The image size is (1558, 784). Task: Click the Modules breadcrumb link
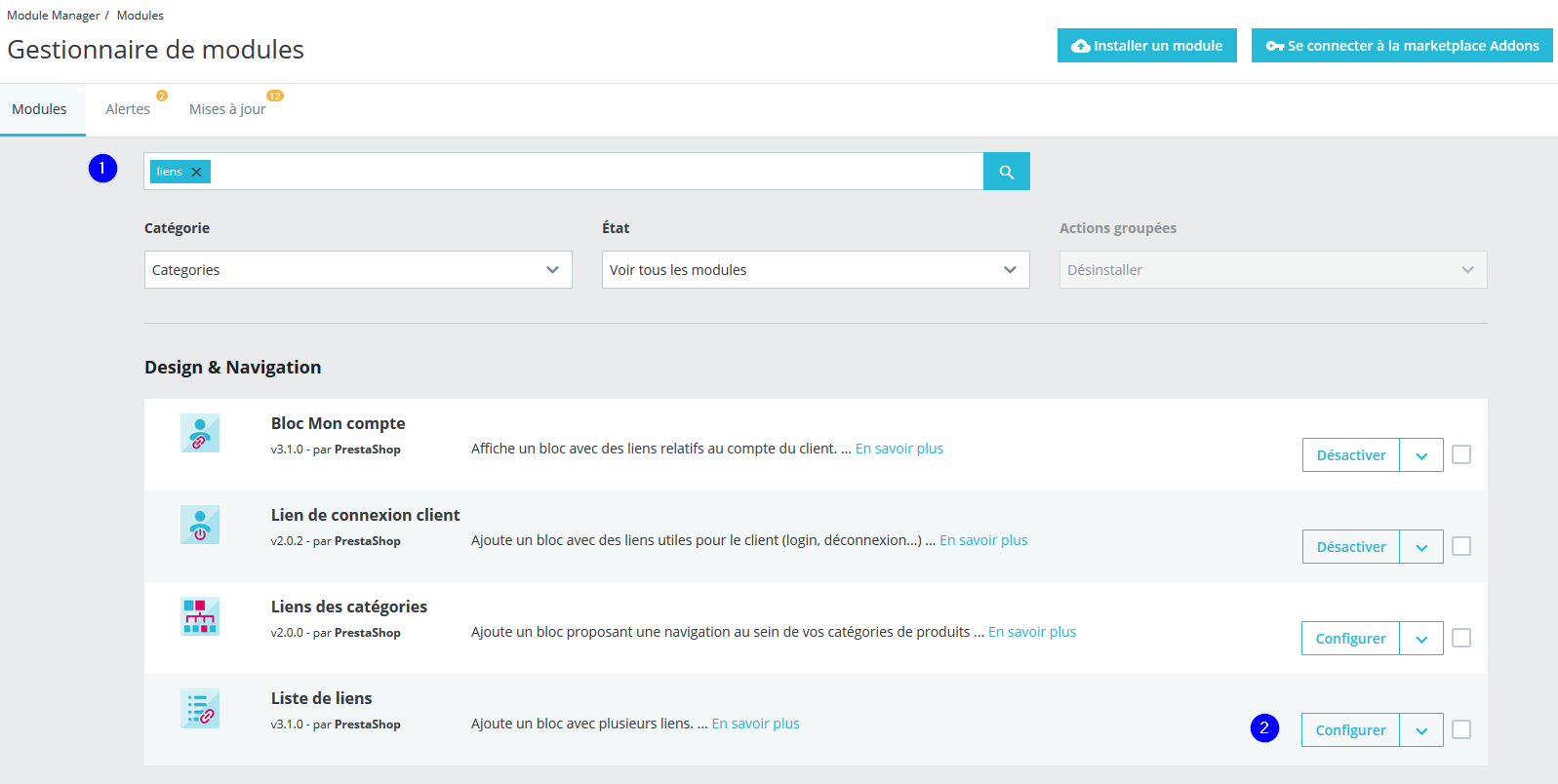tap(140, 16)
